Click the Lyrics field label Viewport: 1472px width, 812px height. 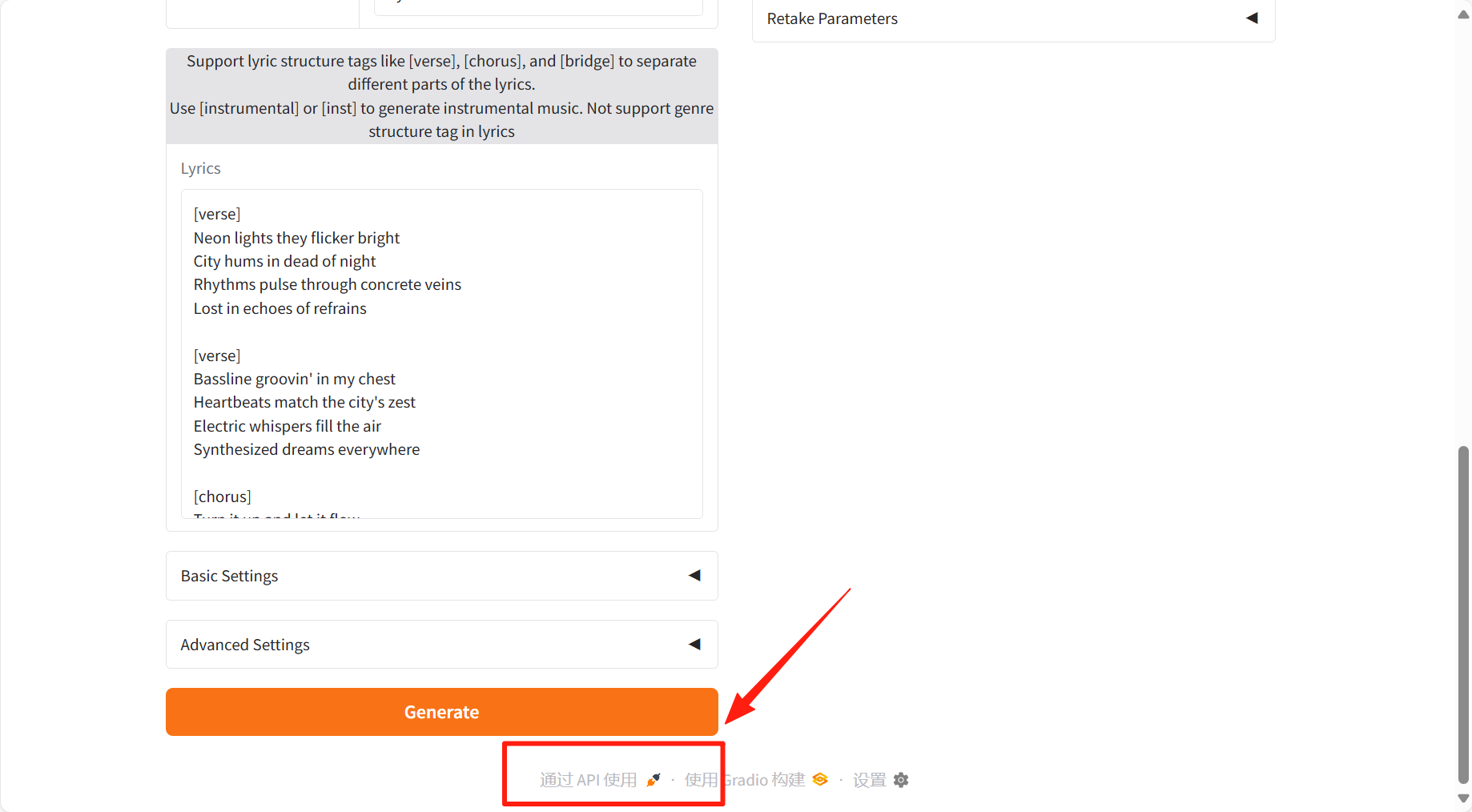pos(200,168)
